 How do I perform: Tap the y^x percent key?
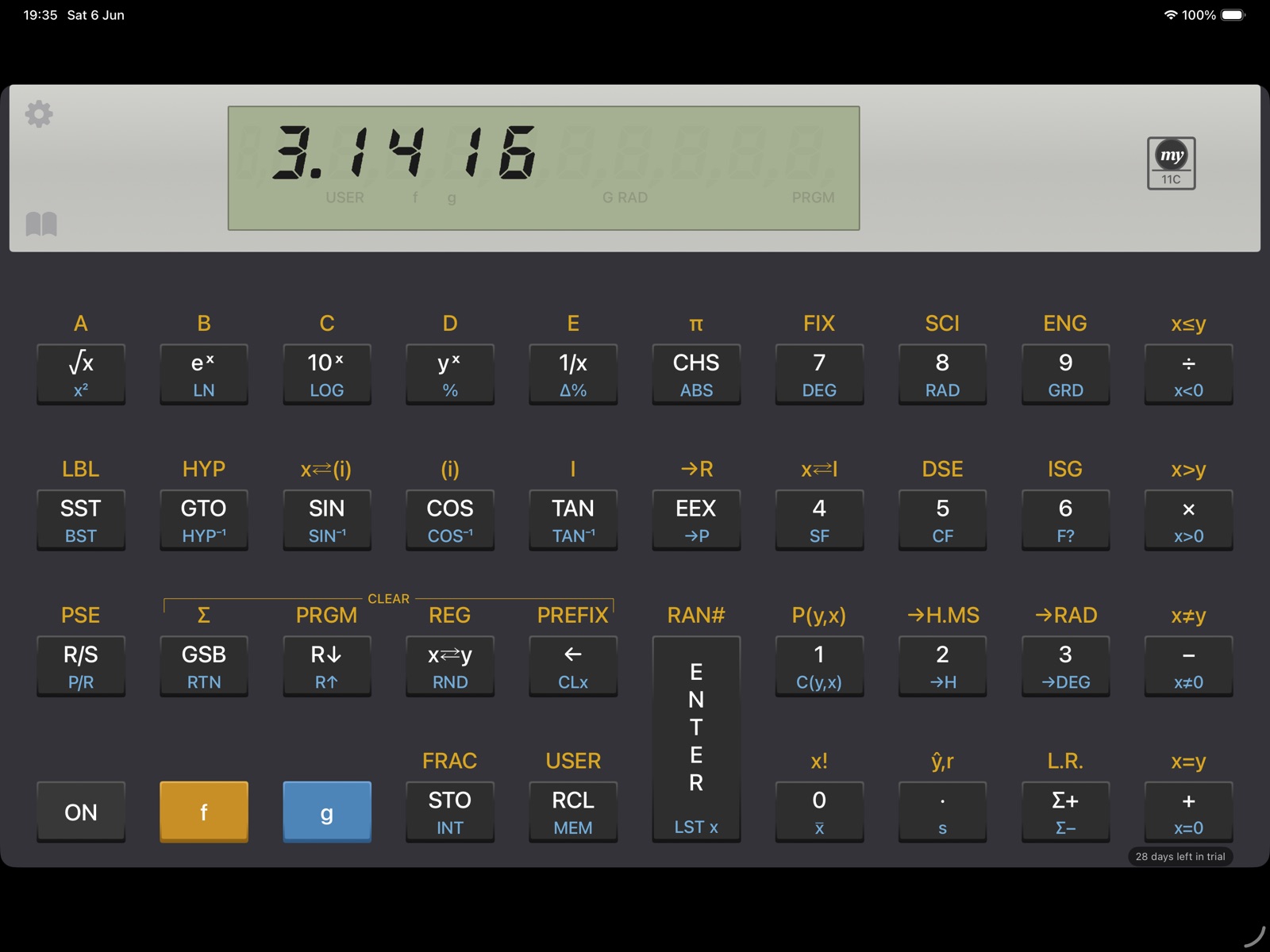pos(450,374)
